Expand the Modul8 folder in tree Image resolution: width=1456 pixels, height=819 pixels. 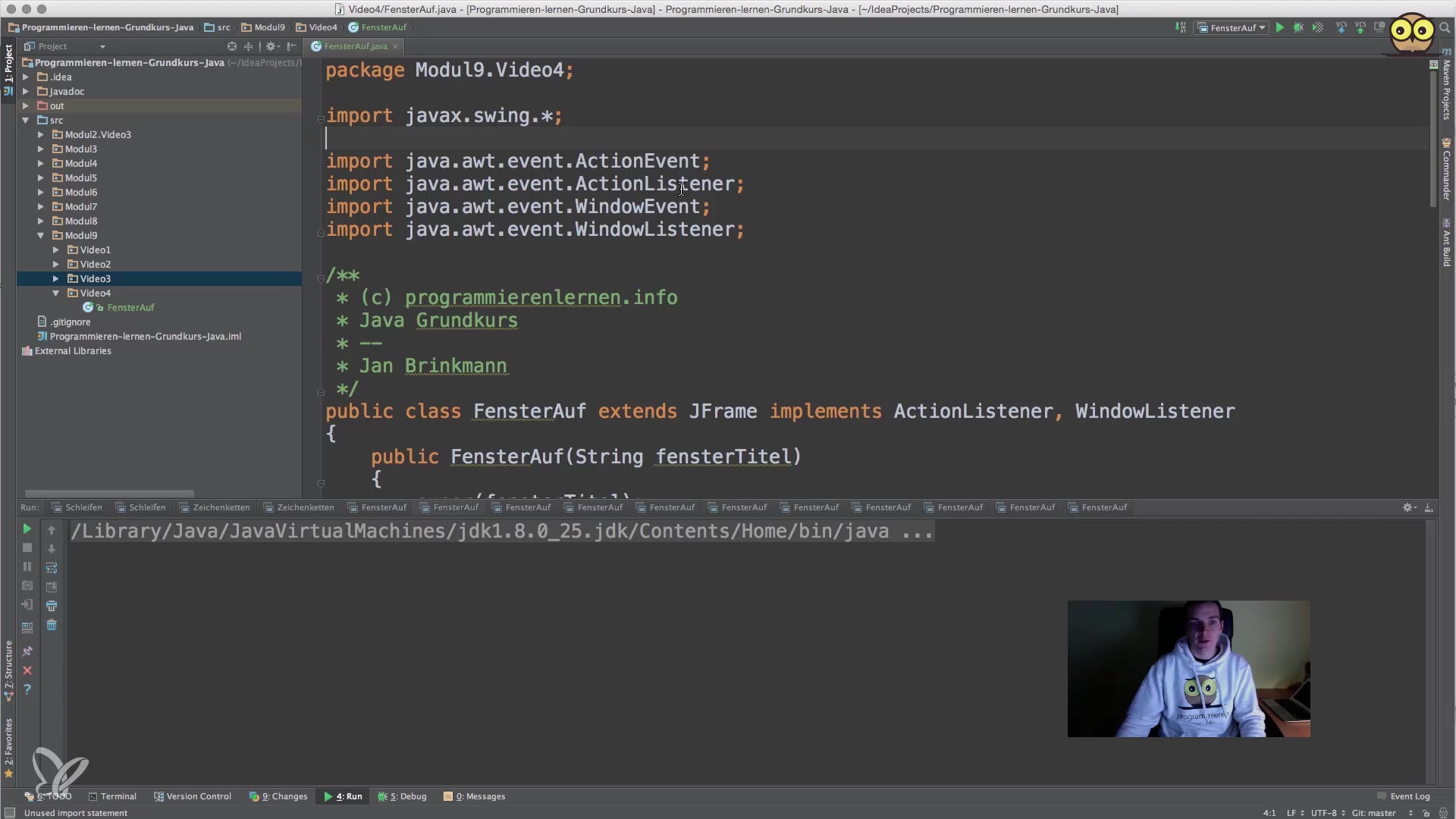[41, 221]
